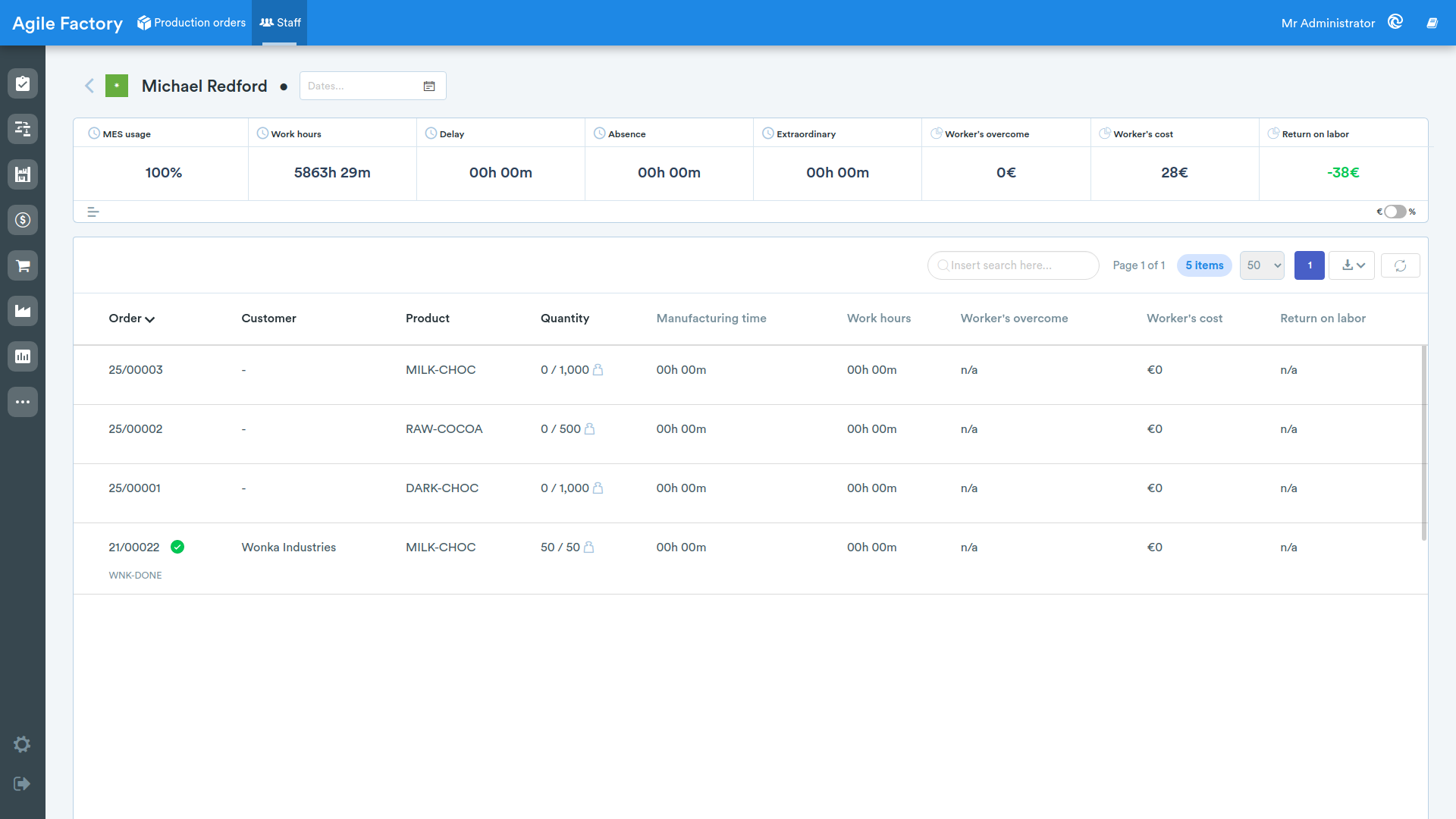The height and width of the screenshot is (819, 1456).
Task: Open the tasks checklist sidebar icon
Action: point(23,83)
